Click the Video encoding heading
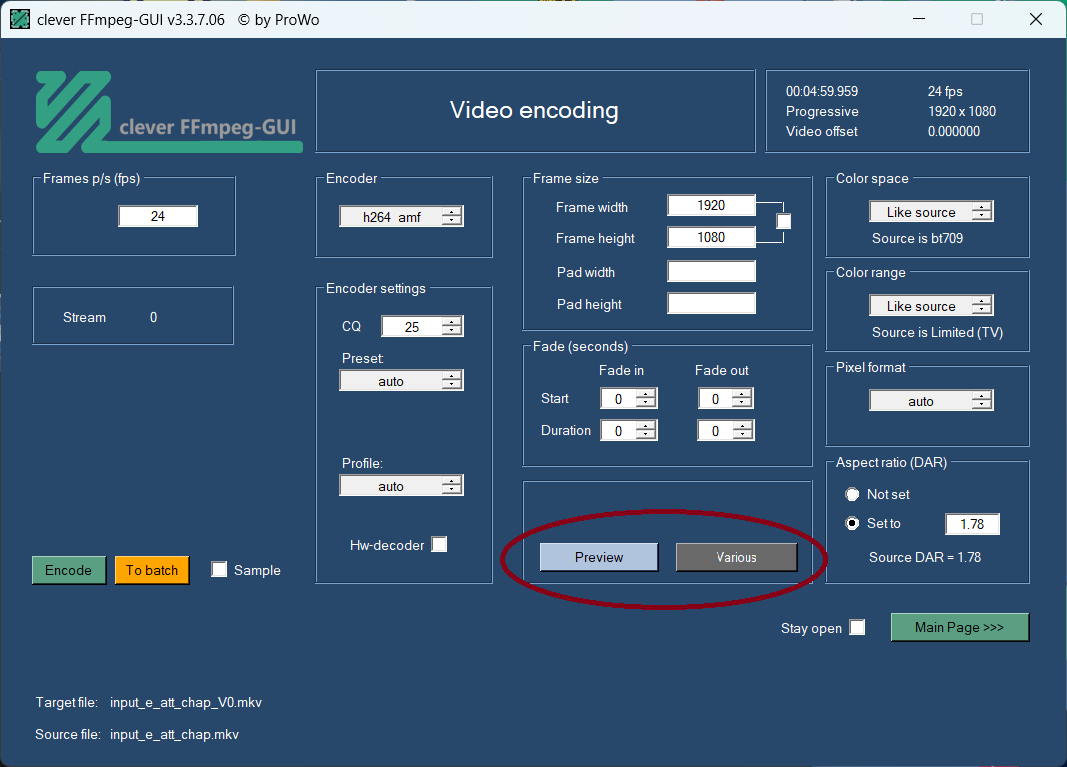The width and height of the screenshot is (1067, 767). (x=534, y=110)
